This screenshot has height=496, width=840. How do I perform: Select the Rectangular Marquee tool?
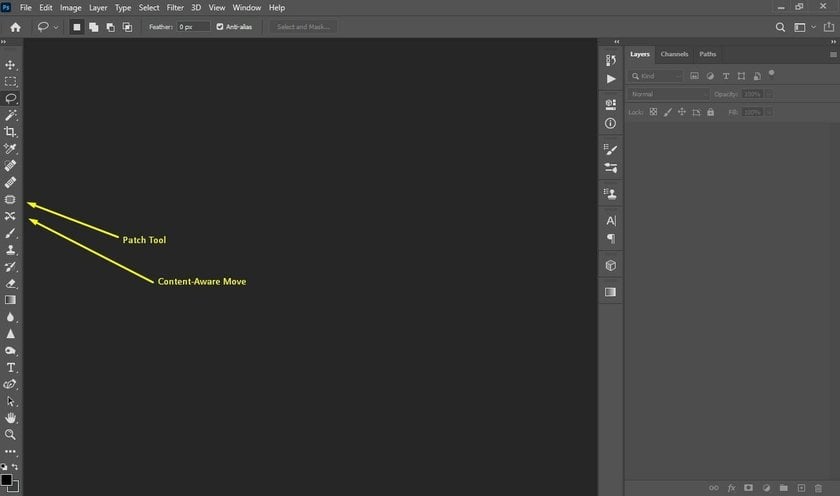click(10, 81)
